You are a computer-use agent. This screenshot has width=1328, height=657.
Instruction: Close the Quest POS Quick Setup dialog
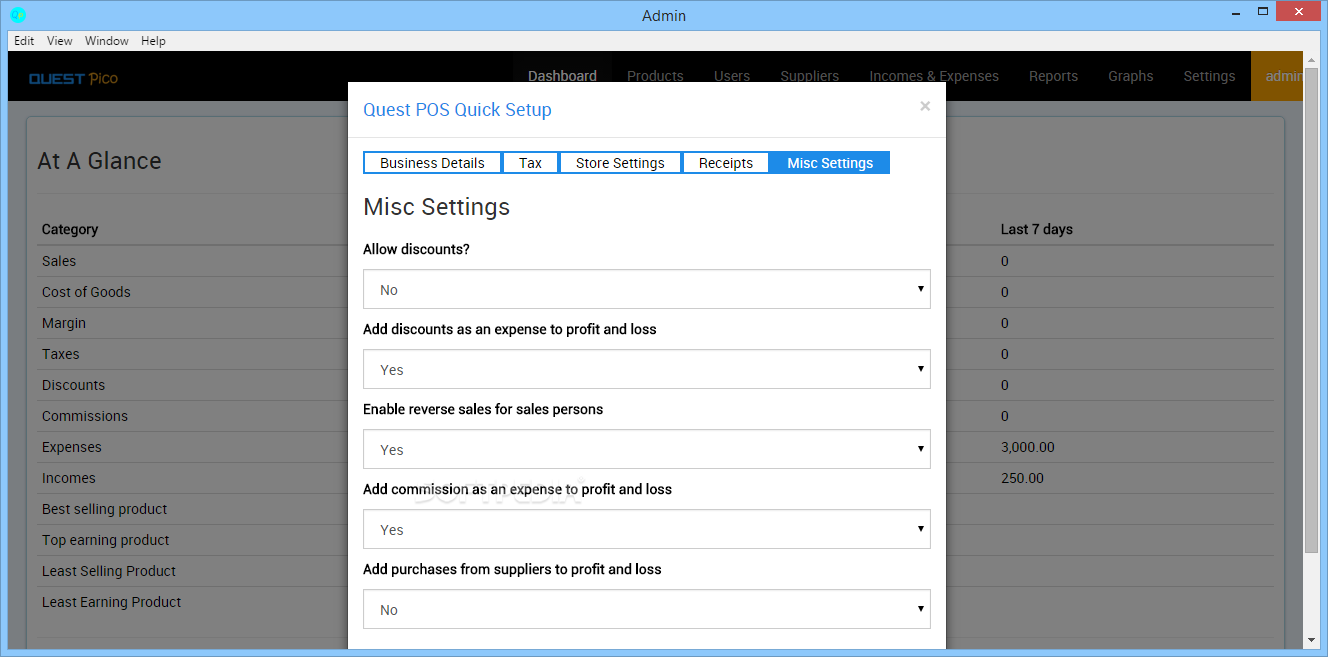pos(925,106)
